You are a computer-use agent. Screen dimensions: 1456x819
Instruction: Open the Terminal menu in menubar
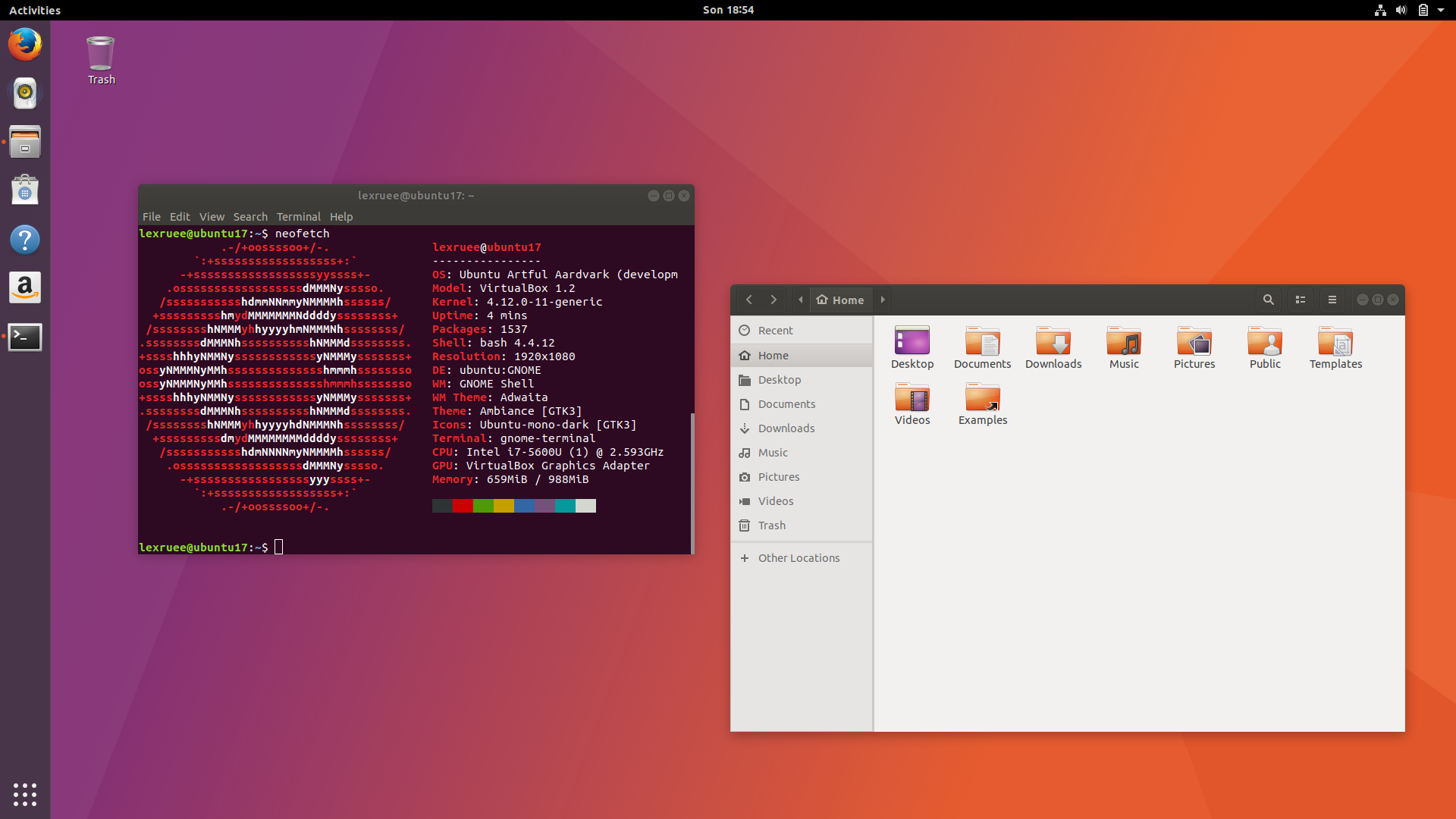[298, 217]
